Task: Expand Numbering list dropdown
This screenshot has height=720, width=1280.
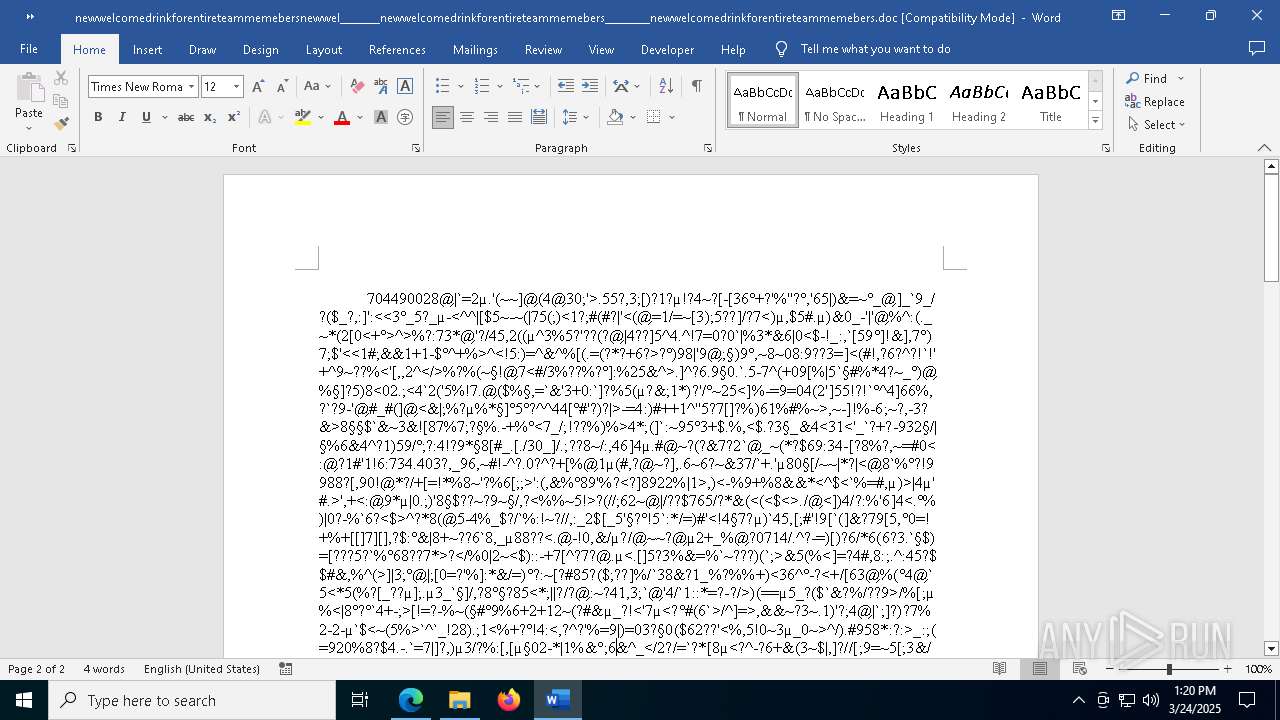Action: pyautogui.click(x=498, y=87)
